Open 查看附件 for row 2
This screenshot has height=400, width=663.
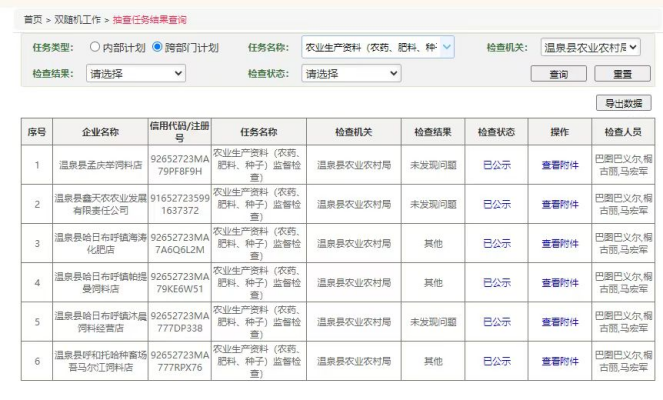(560, 204)
